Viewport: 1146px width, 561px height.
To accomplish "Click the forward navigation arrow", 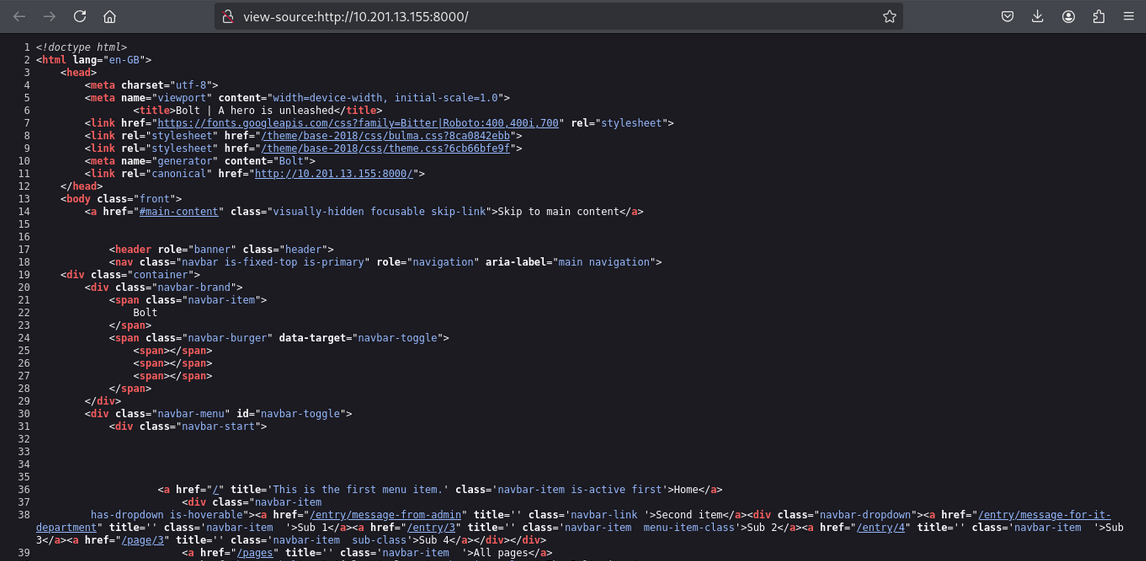I will pyautogui.click(x=49, y=17).
